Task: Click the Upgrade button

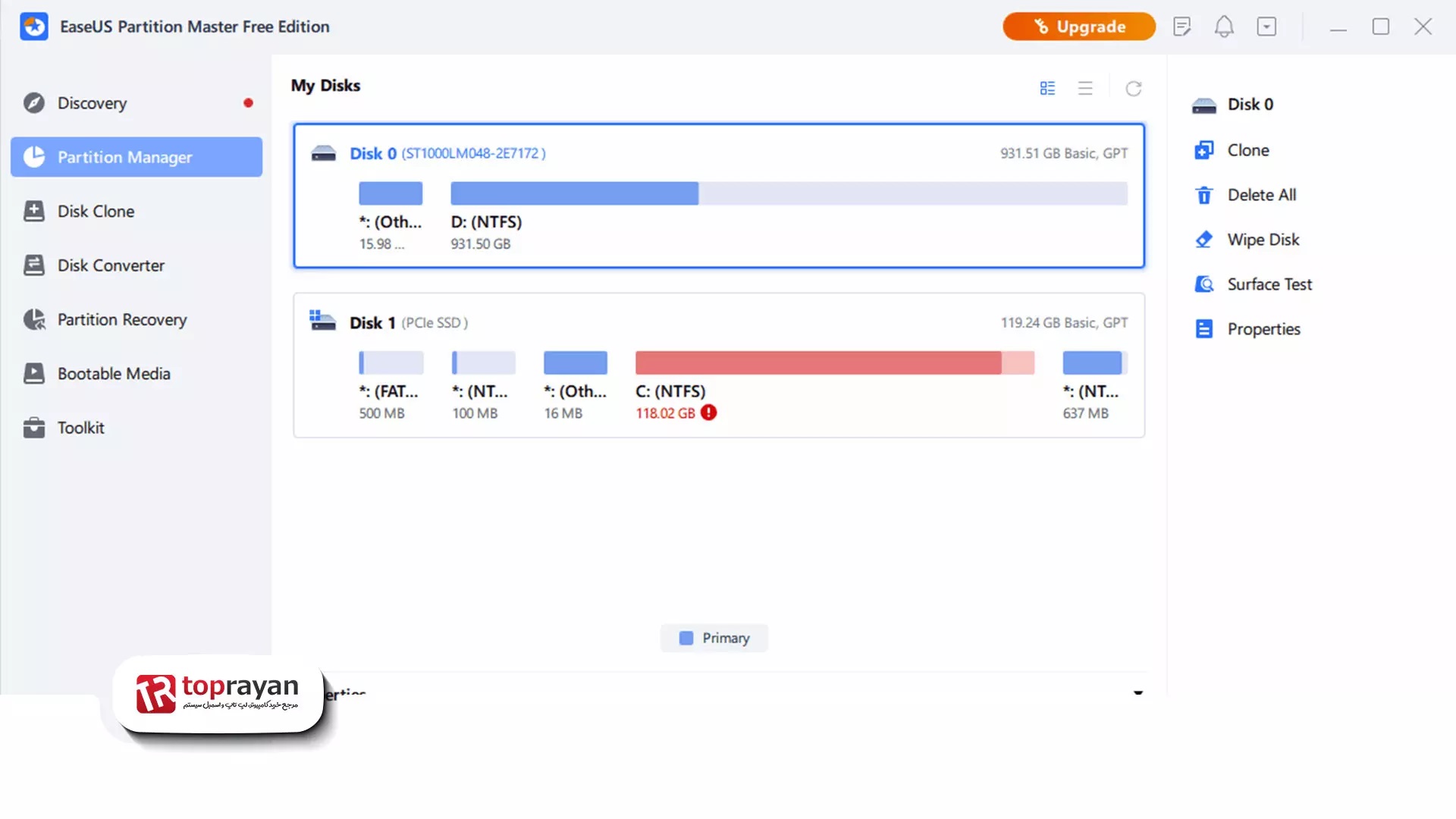Action: click(x=1079, y=27)
